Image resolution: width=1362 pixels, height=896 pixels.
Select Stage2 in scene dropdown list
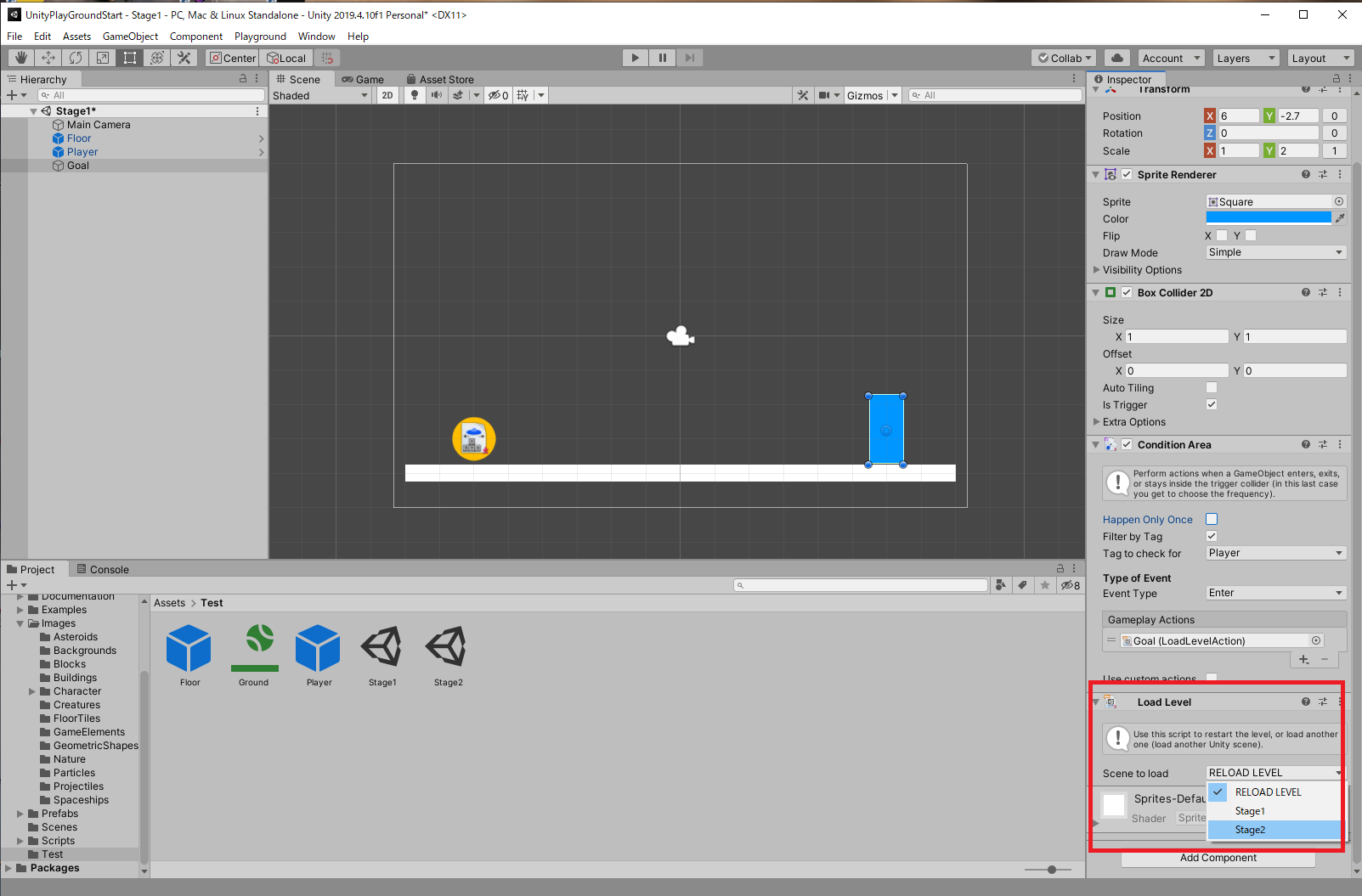(x=1274, y=830)
